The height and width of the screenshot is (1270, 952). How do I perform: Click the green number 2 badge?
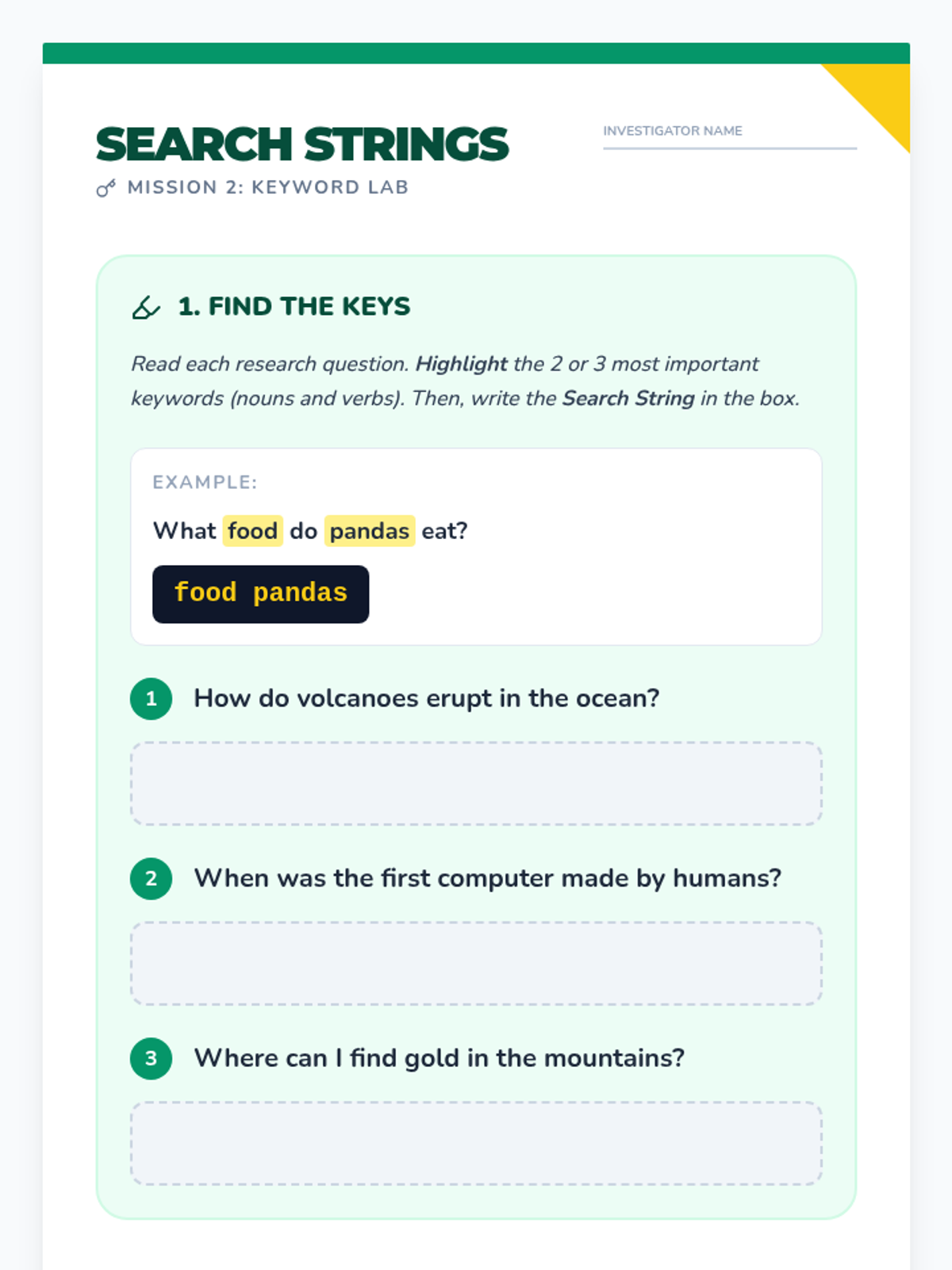pyautogui.click(x=151, y=879)
